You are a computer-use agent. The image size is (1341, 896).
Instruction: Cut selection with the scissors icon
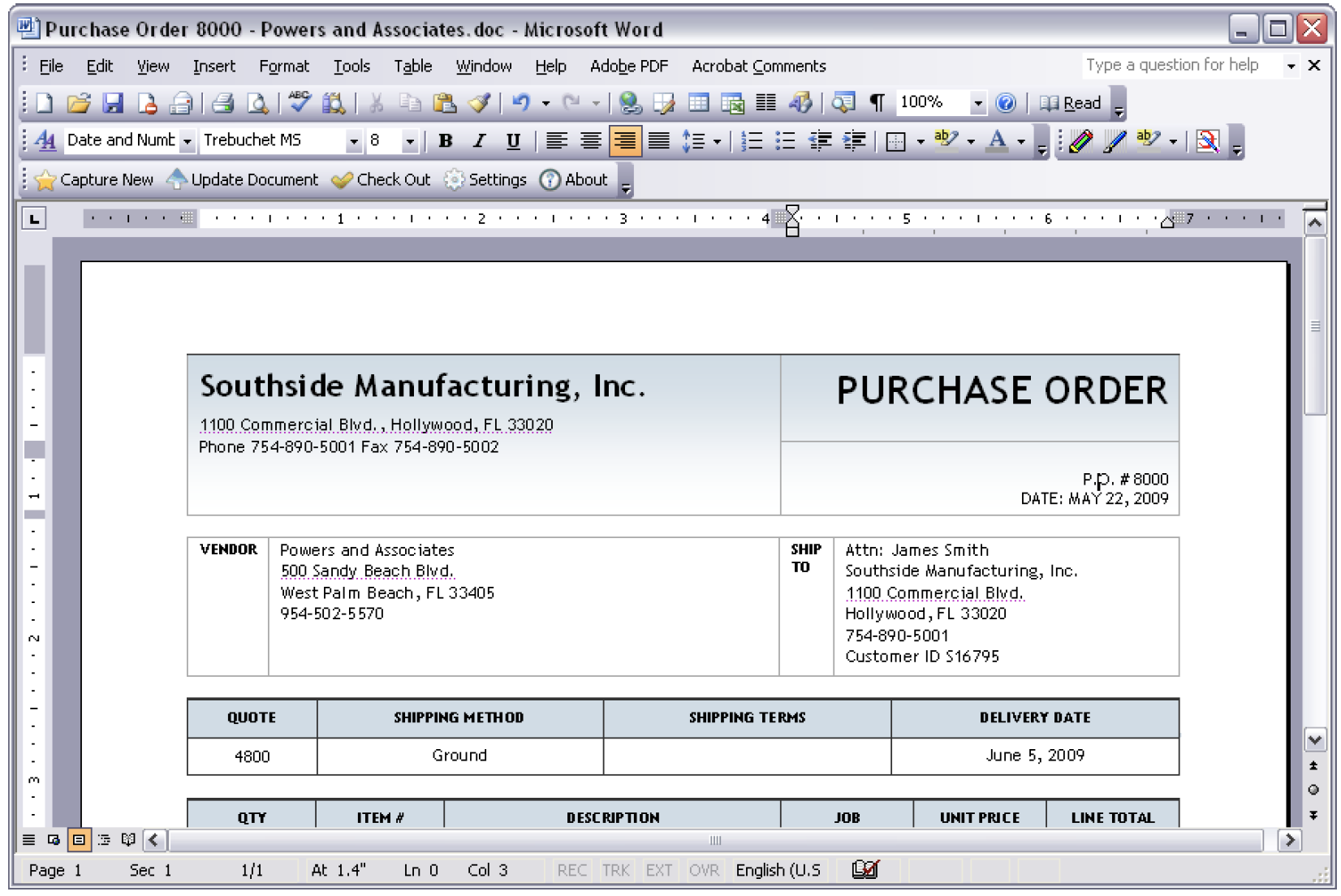click(x=376, y=103)
